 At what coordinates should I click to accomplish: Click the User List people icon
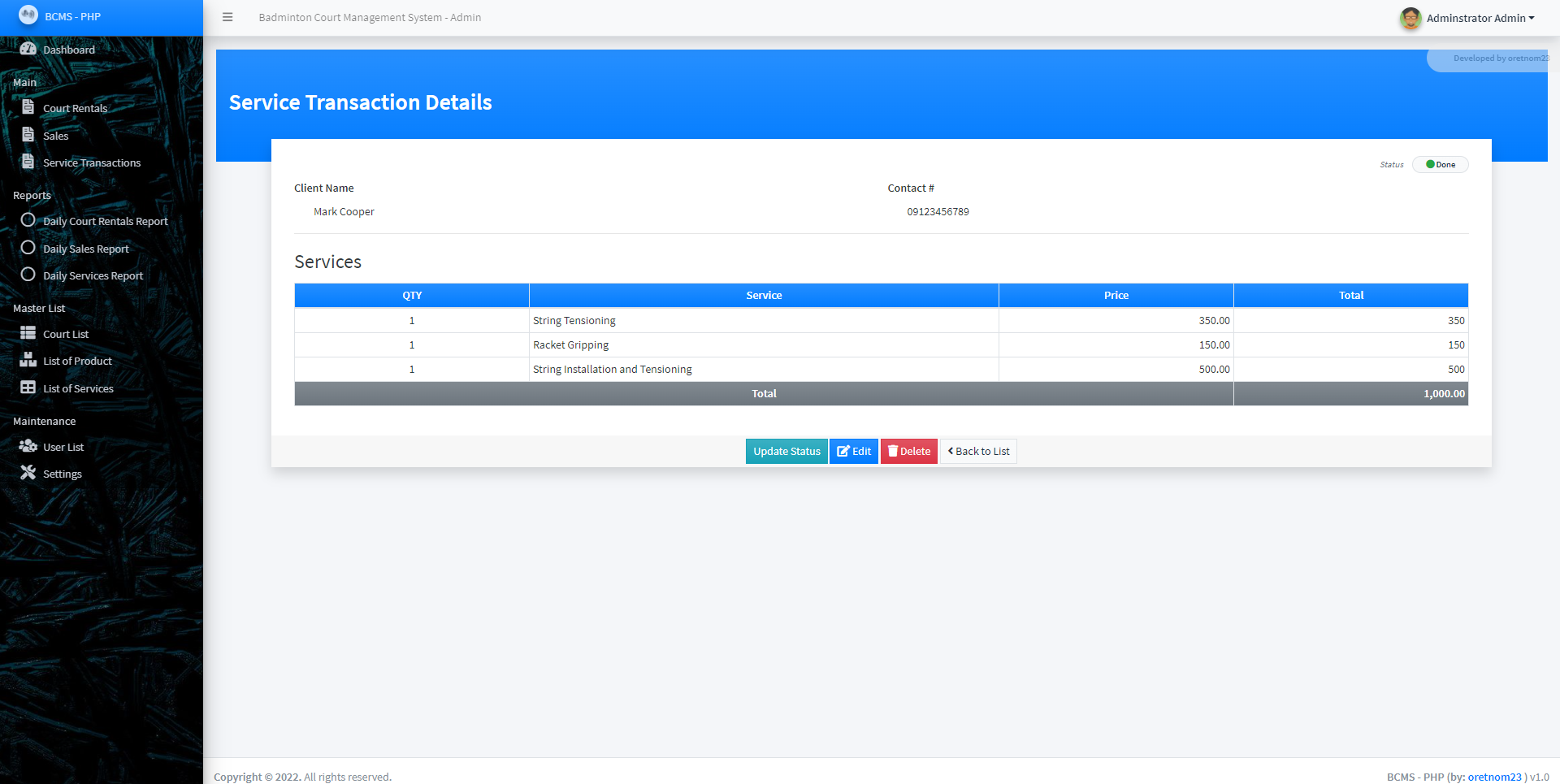click(x=28, y=446)
